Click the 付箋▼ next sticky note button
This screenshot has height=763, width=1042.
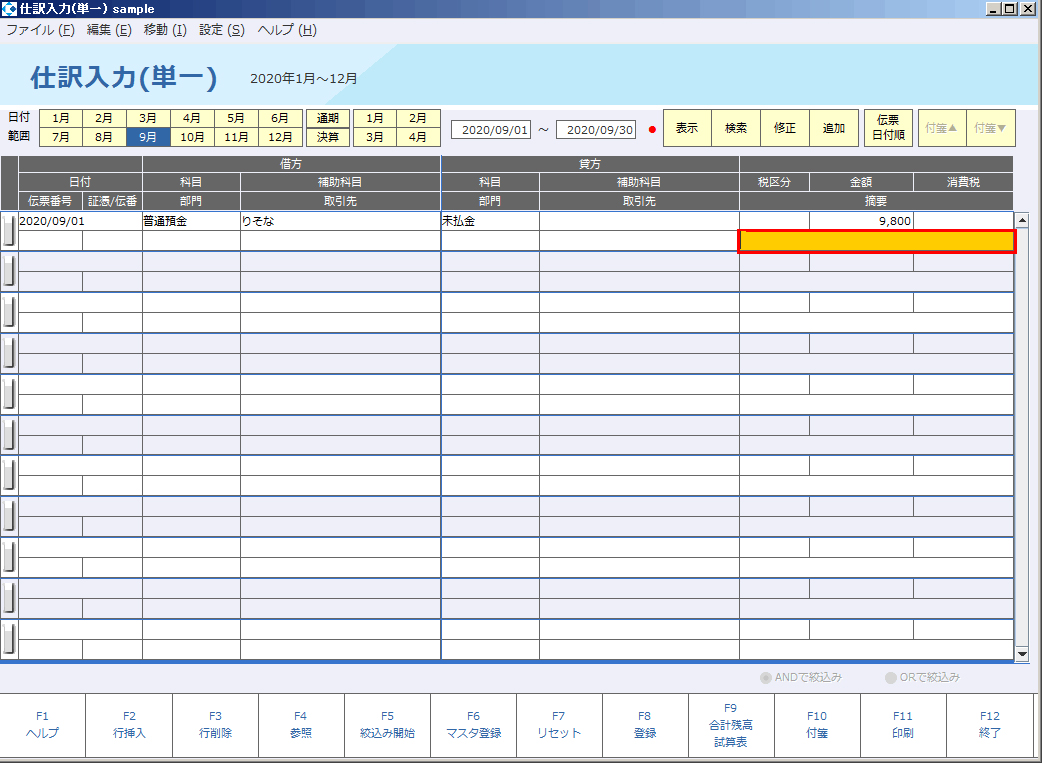point(991,128)
